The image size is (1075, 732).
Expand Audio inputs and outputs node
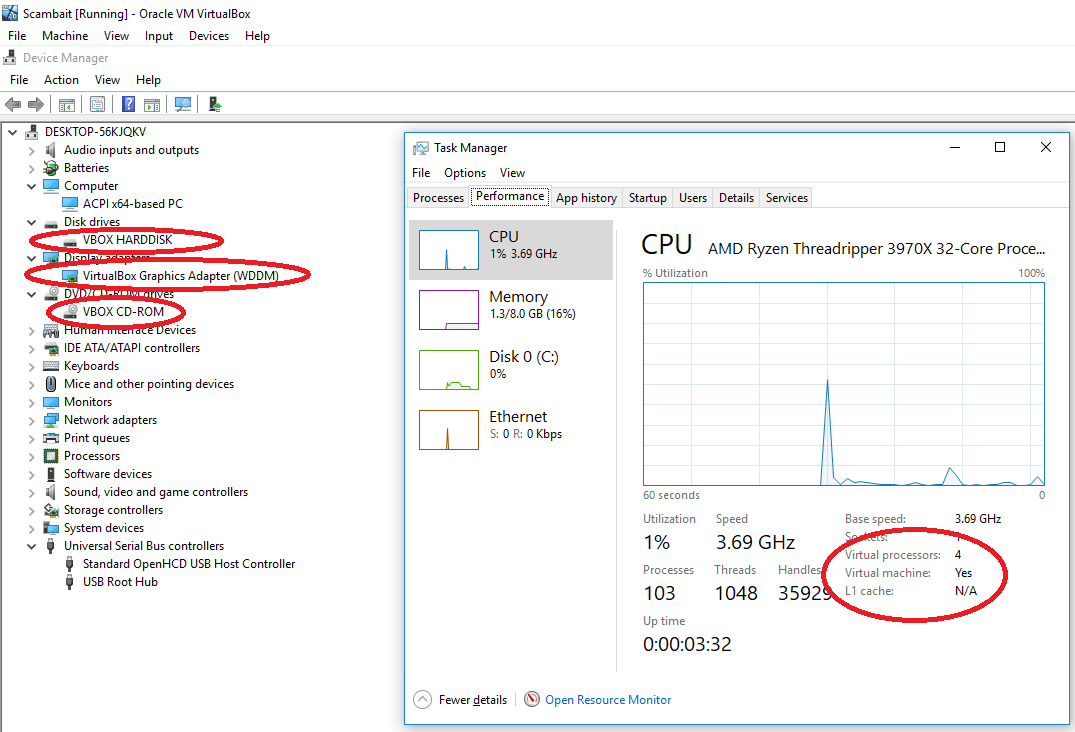(x=32, y=150)
